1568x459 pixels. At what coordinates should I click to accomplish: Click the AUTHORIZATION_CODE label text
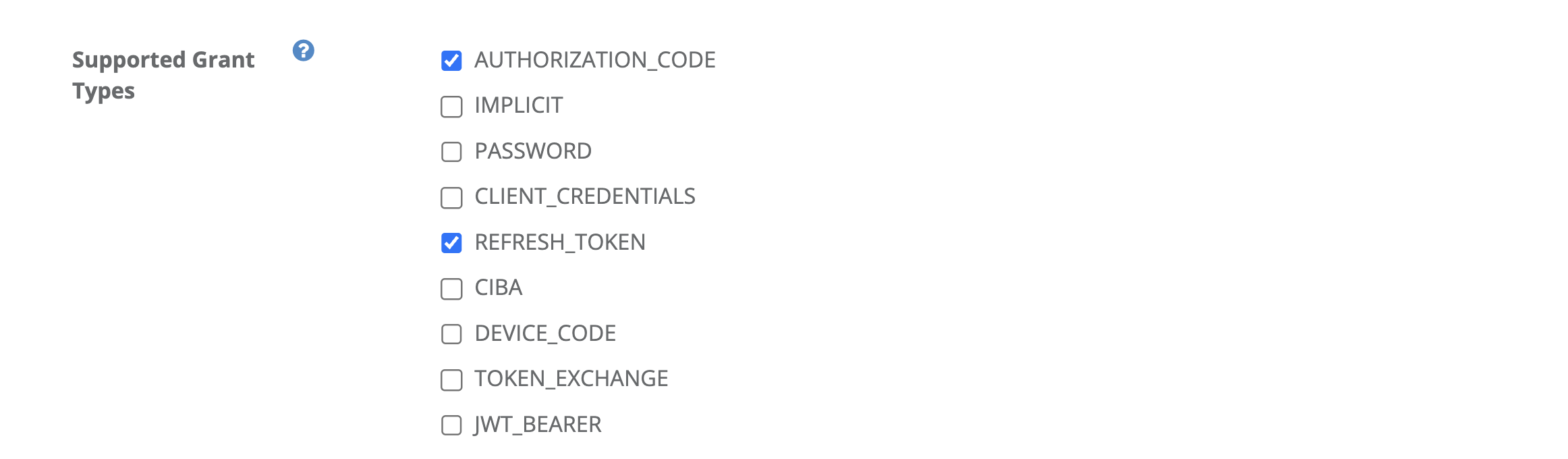click(594, 60)
